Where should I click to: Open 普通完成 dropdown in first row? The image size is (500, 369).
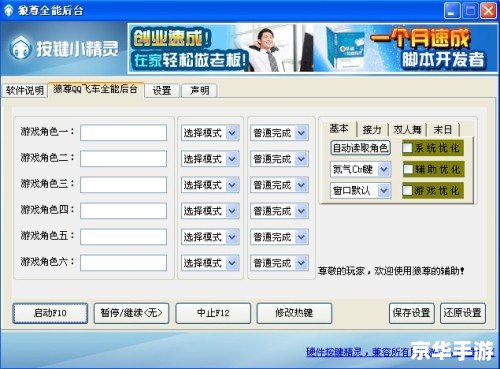pyautogui.click(x=279, y=133)
